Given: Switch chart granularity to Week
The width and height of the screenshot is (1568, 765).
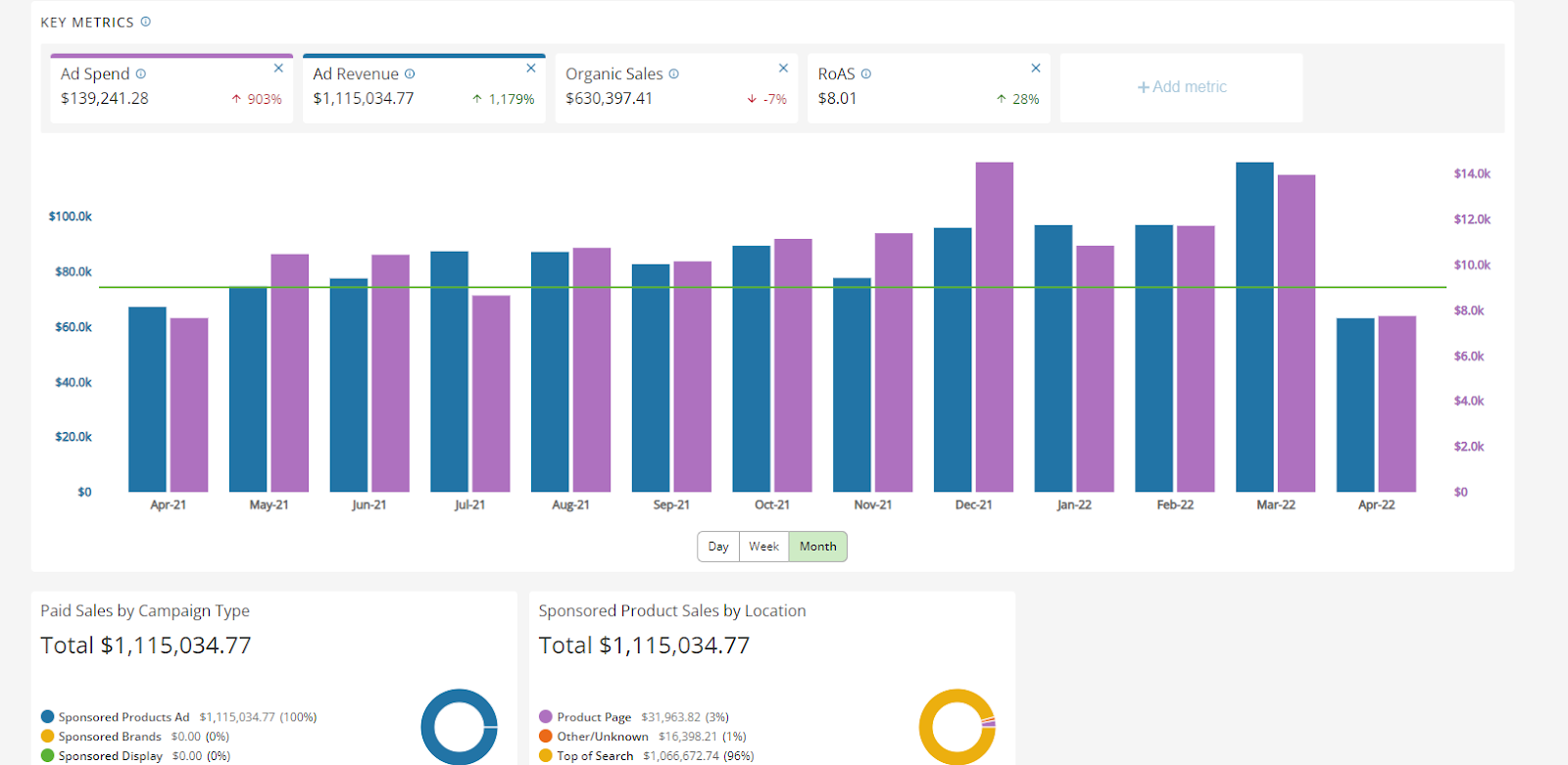Looking at the screenshot, I should tap(764, 547).
